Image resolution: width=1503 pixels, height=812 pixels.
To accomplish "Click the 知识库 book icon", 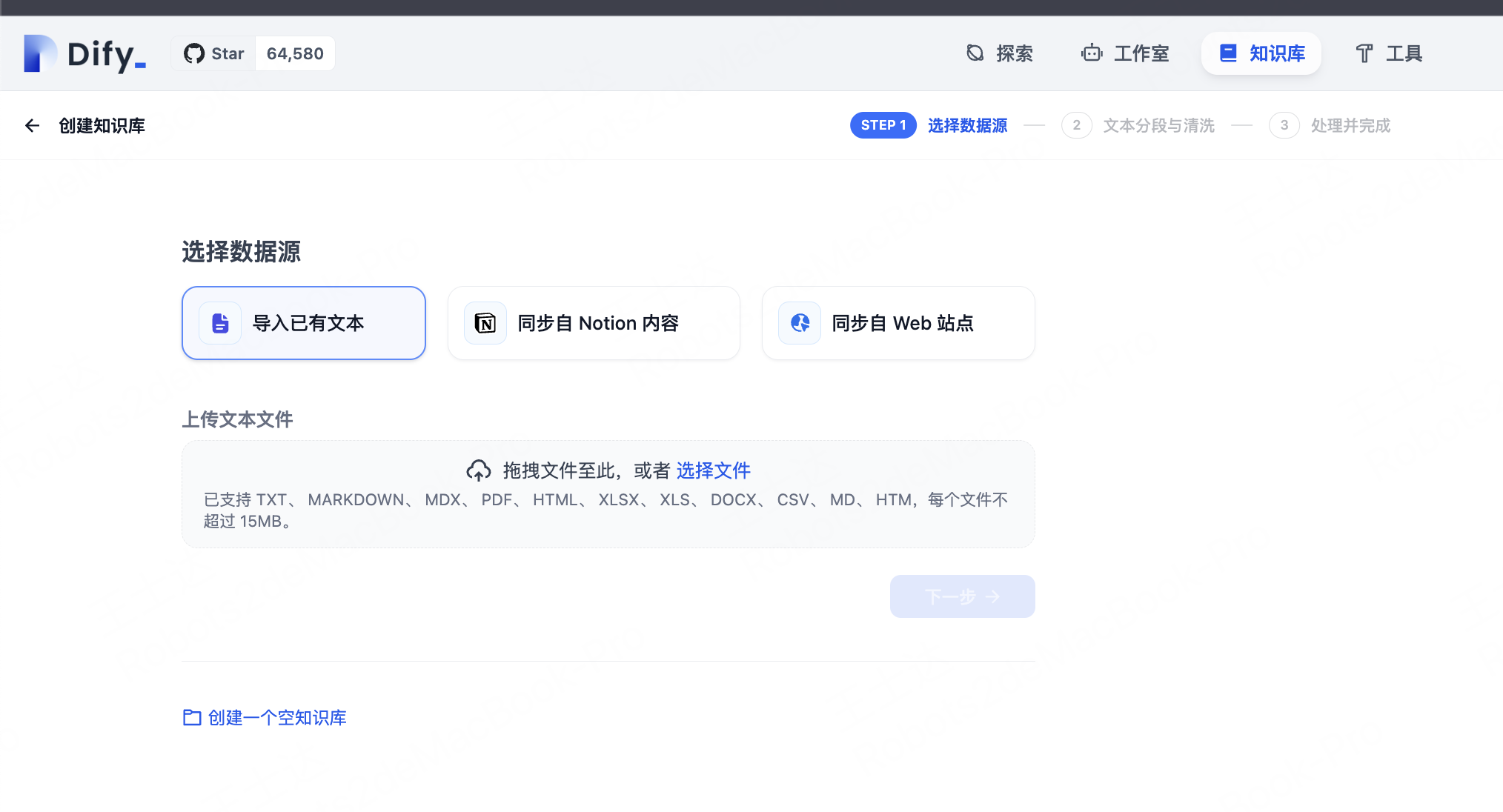I will point(1228,53).
